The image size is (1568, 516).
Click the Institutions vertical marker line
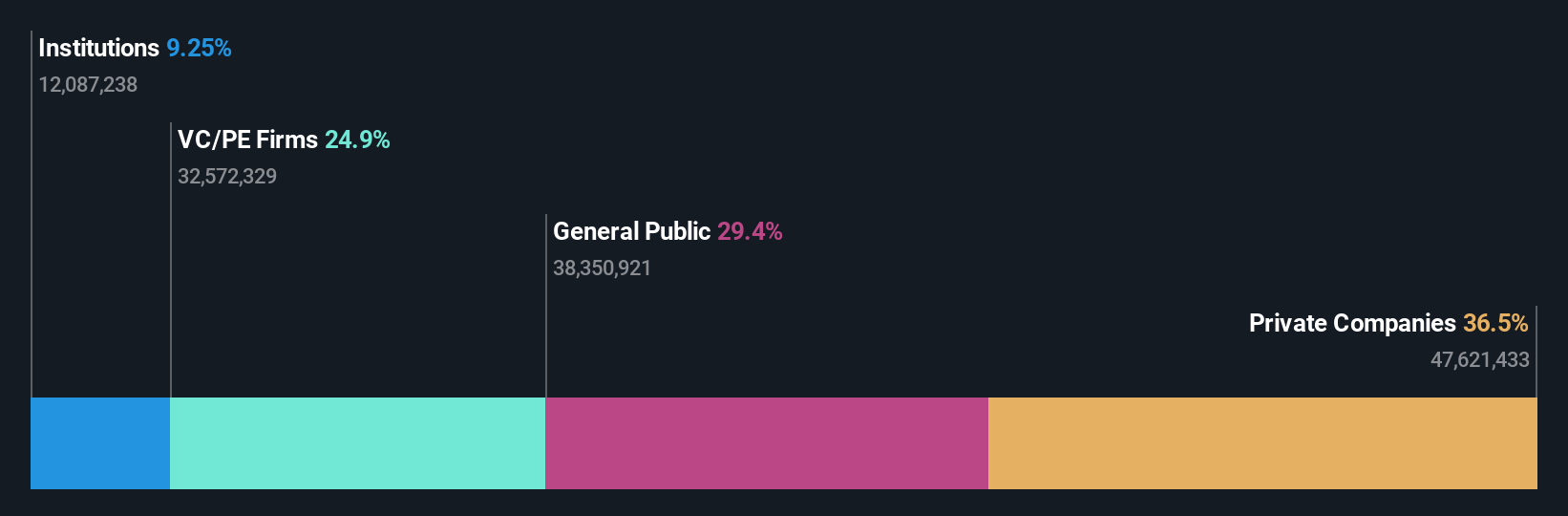pos(32,214)
